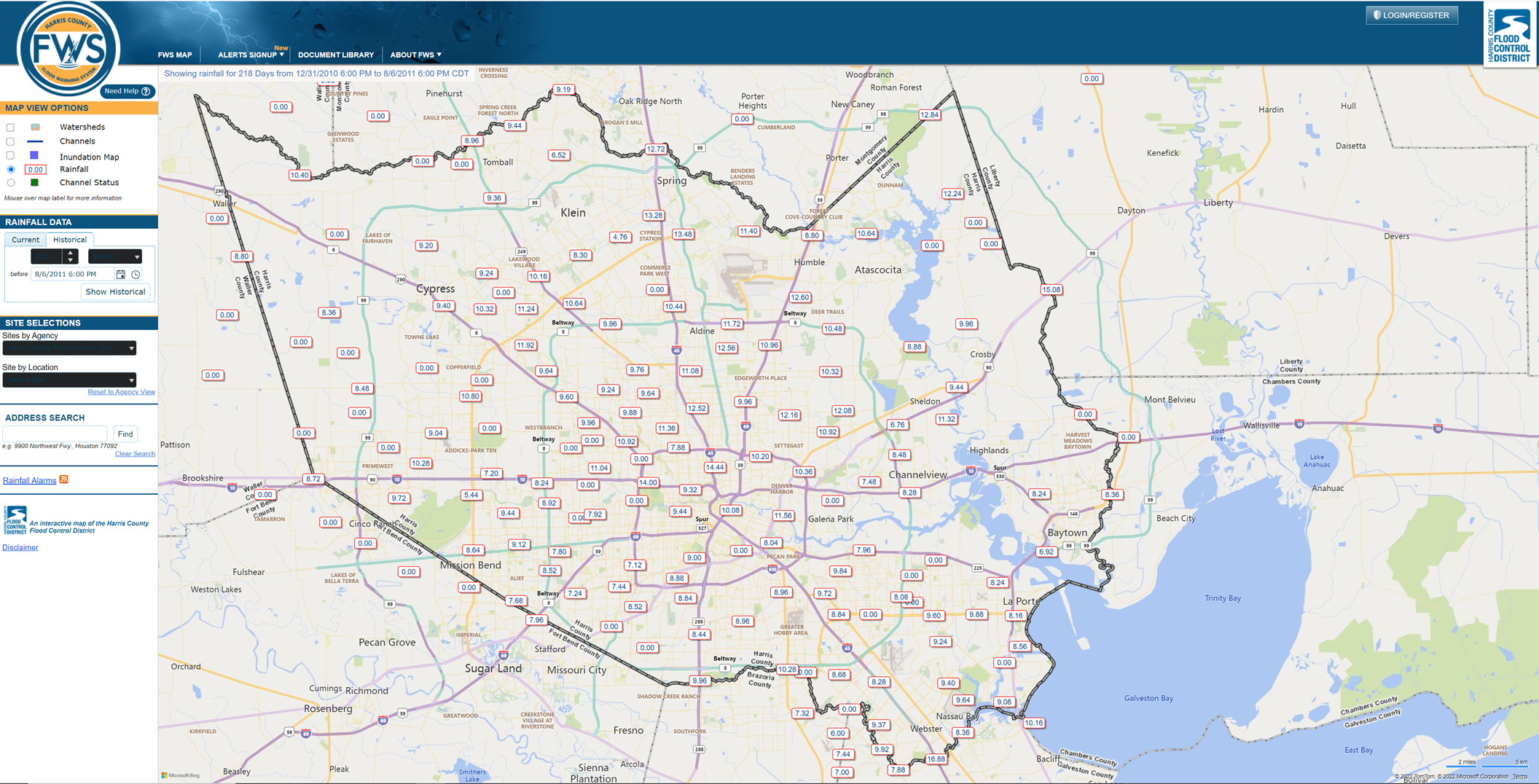Click the green Channel Status legend square
Image resolution: width=1539 pixels, height=784 pixels.
(34, 183)
